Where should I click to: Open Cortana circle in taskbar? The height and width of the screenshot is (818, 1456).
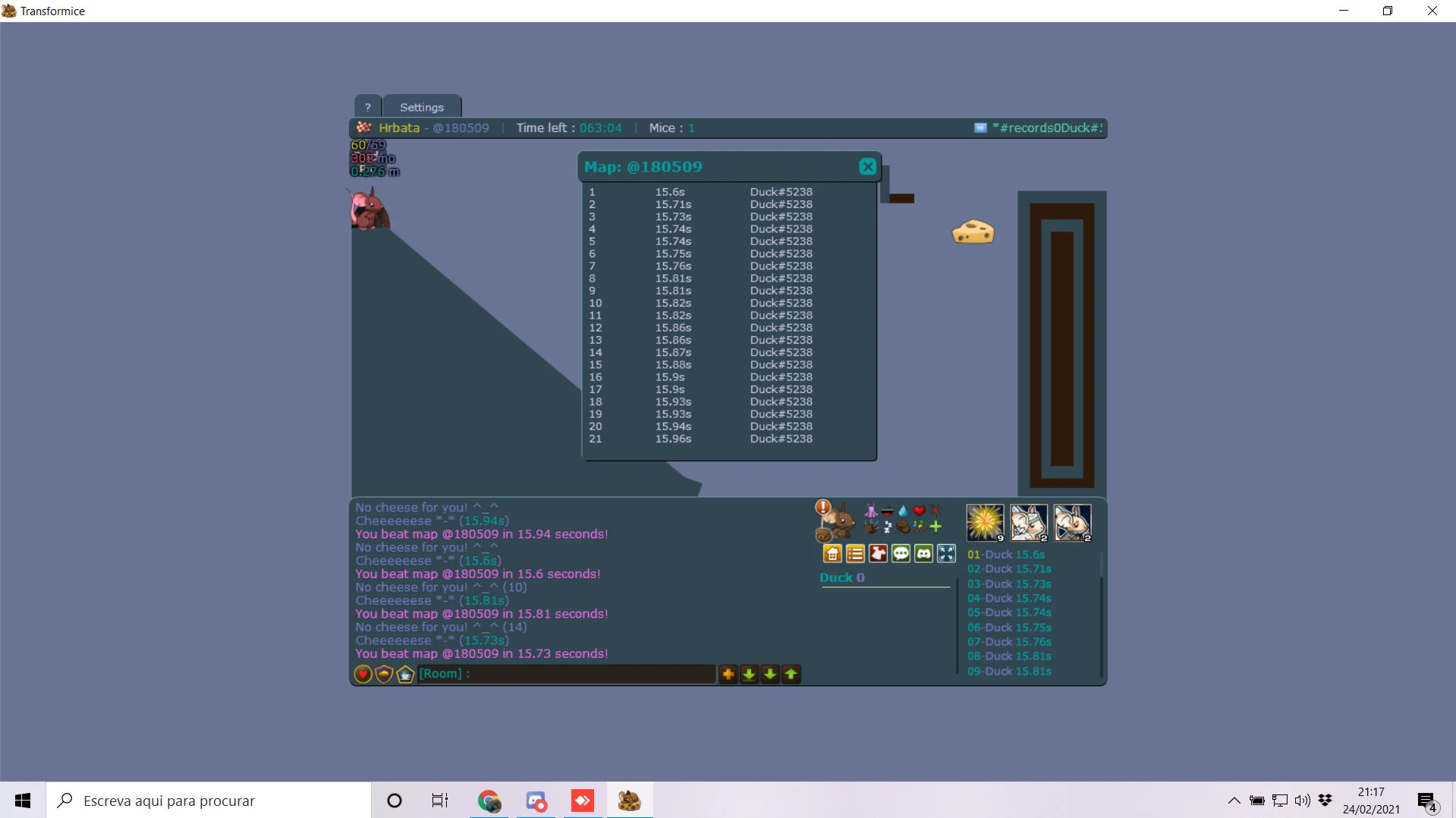point(395,801)
